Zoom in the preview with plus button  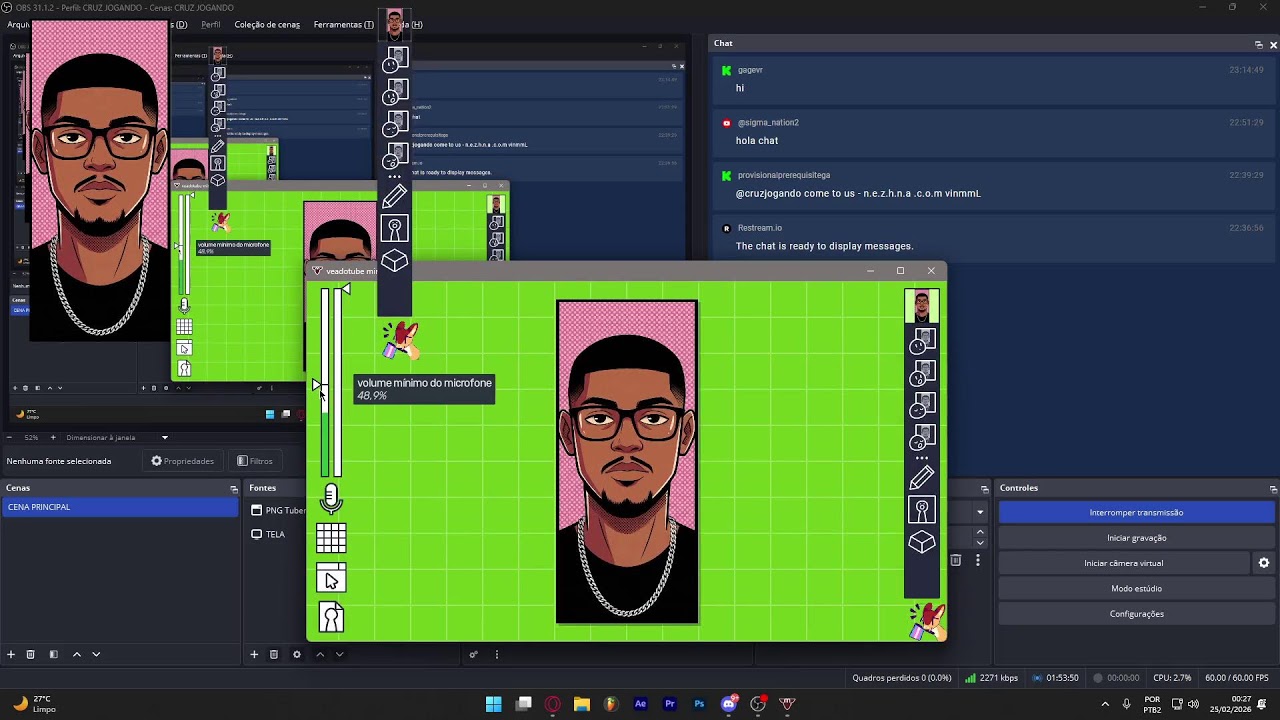point(52,437)
